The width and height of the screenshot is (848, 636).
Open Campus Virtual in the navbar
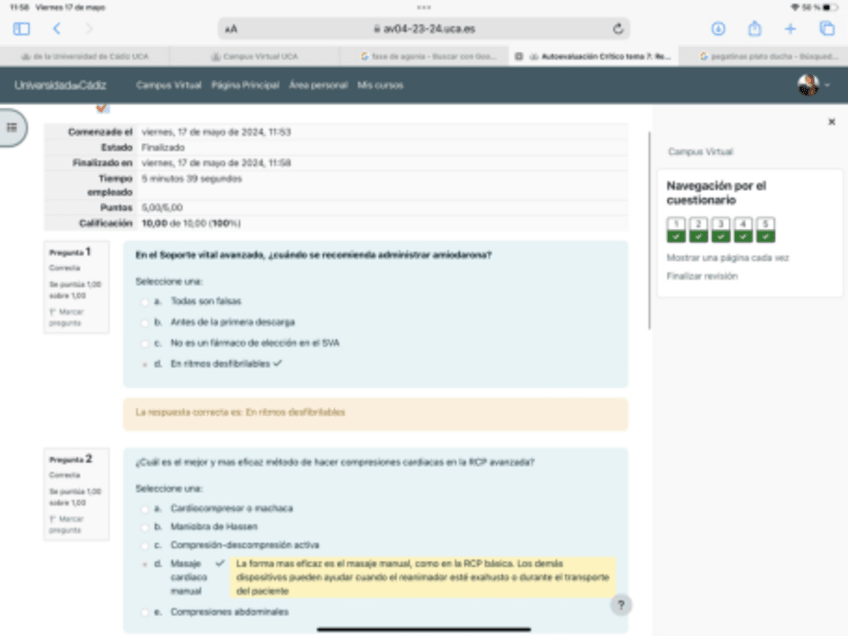pyautogui.click(x=169, y=85)
